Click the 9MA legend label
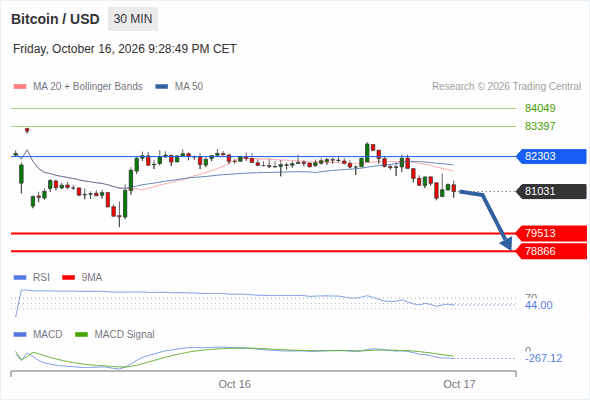 pos(92,278)
